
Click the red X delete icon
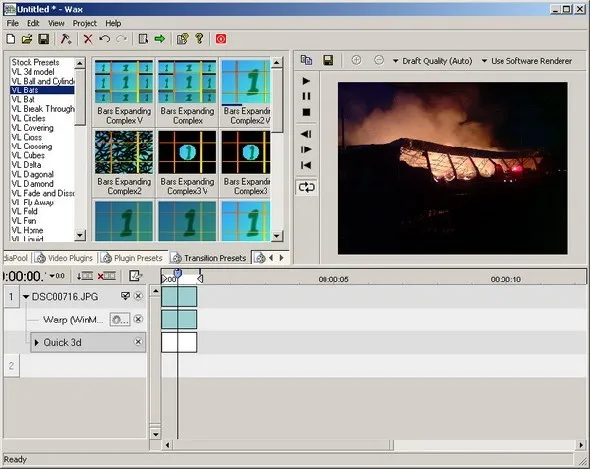coord(88,39)
